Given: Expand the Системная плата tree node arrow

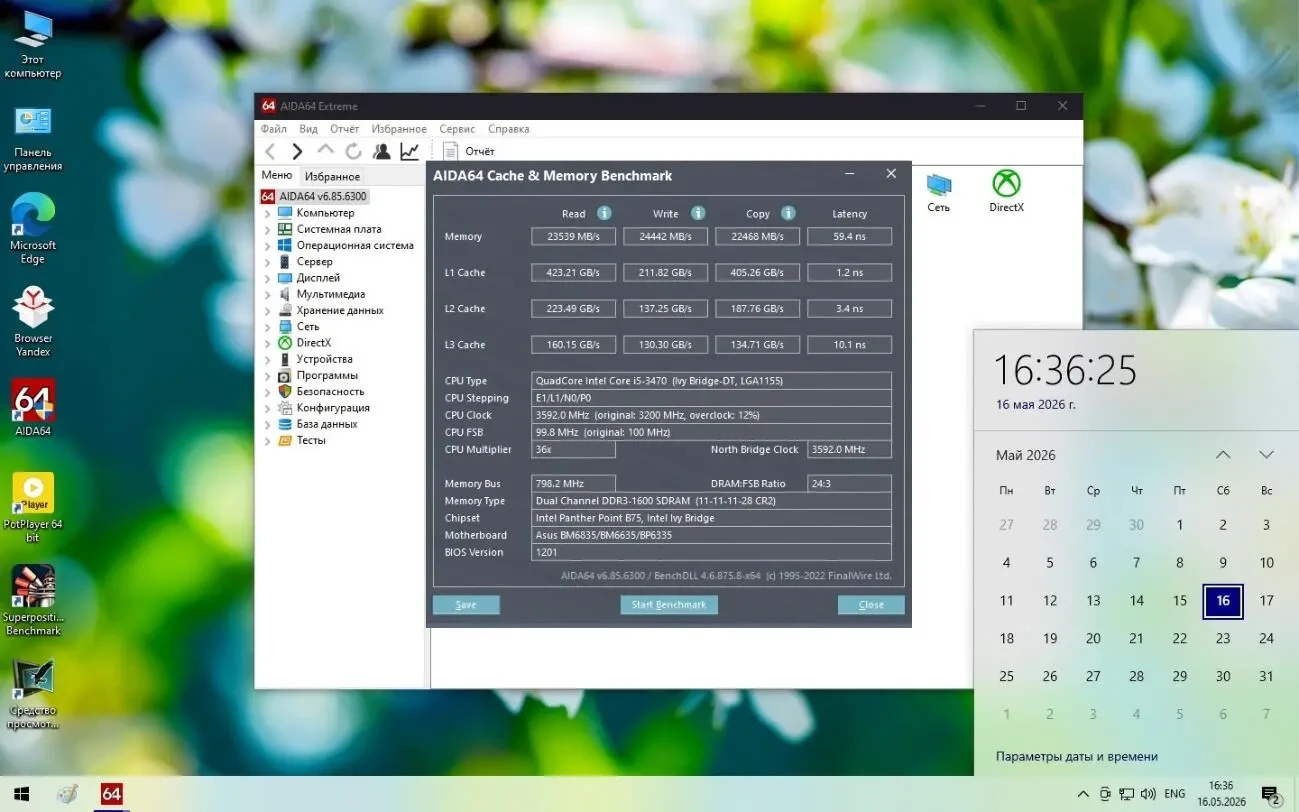Looking at the screenshot, I should click(267, 229).
